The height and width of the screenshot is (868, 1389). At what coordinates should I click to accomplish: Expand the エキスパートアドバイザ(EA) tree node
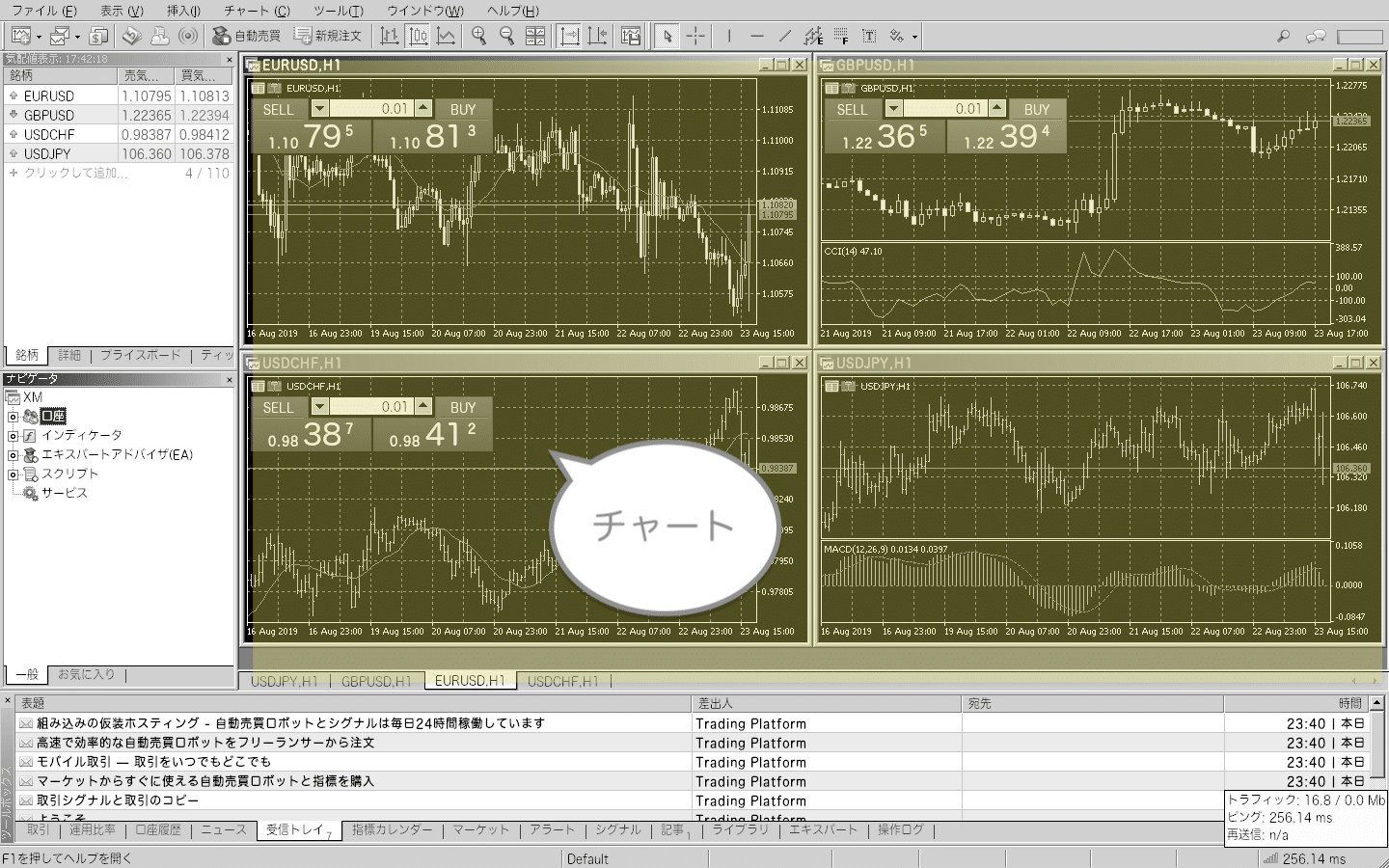pos(13,455)
